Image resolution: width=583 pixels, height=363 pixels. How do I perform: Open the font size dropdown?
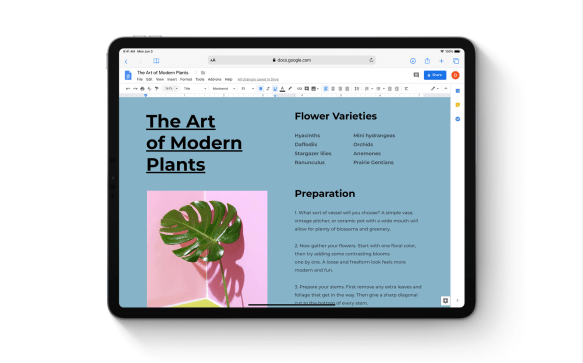pos(247,89)
